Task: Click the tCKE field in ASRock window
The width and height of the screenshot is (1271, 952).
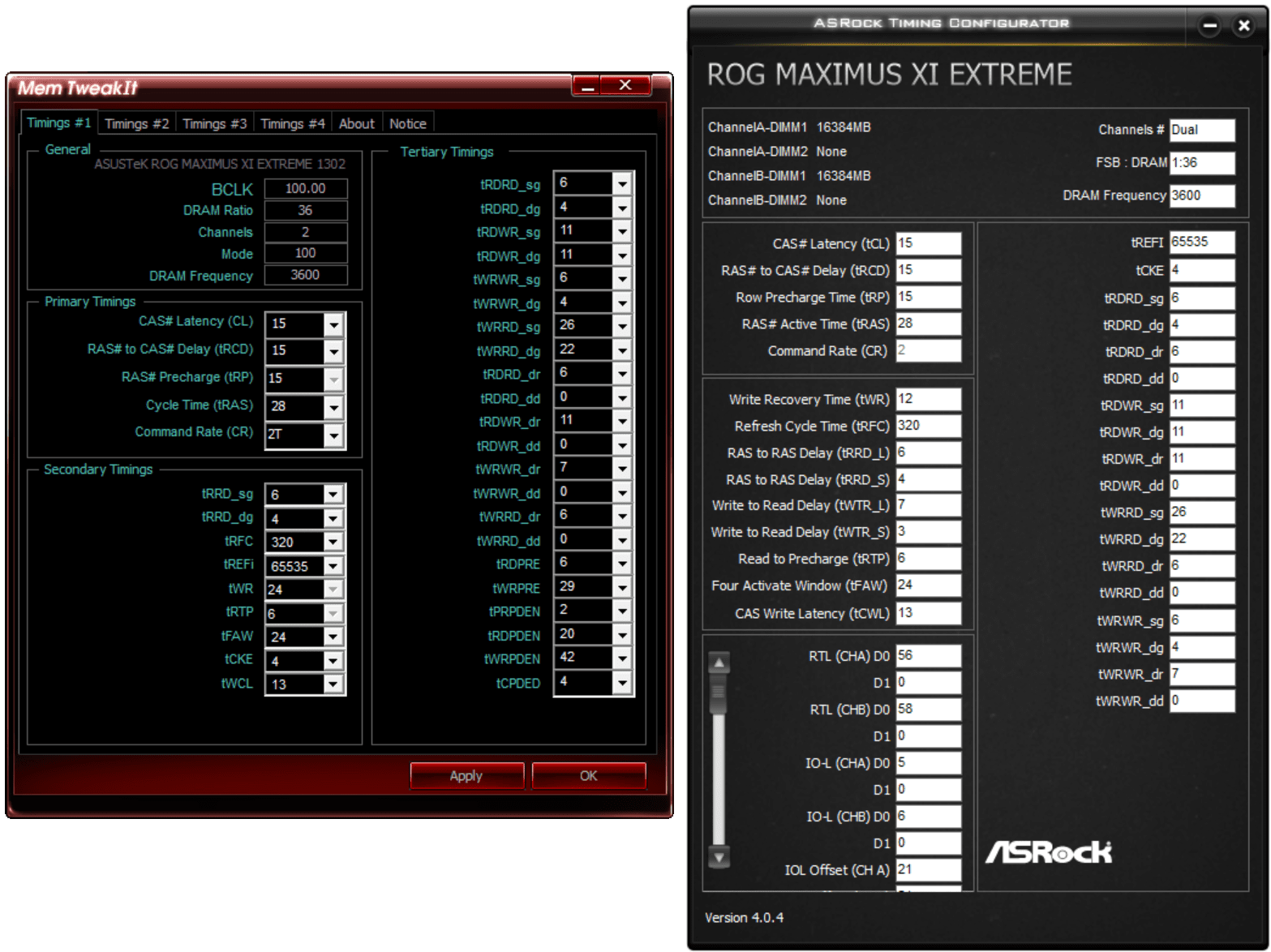Action: click(1202, 270)
